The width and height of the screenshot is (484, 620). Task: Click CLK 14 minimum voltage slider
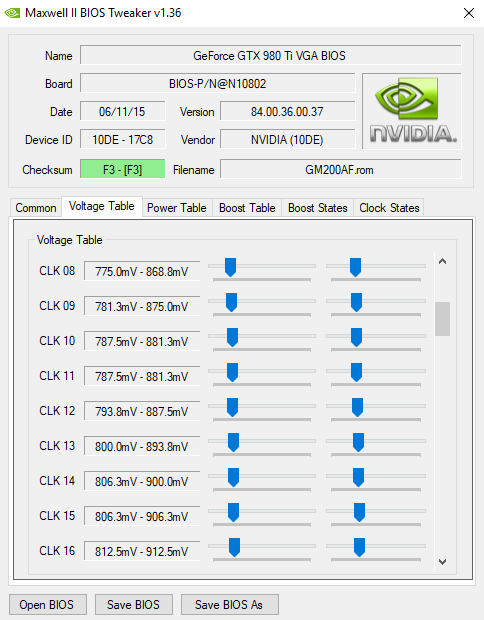tap(262, 480)
